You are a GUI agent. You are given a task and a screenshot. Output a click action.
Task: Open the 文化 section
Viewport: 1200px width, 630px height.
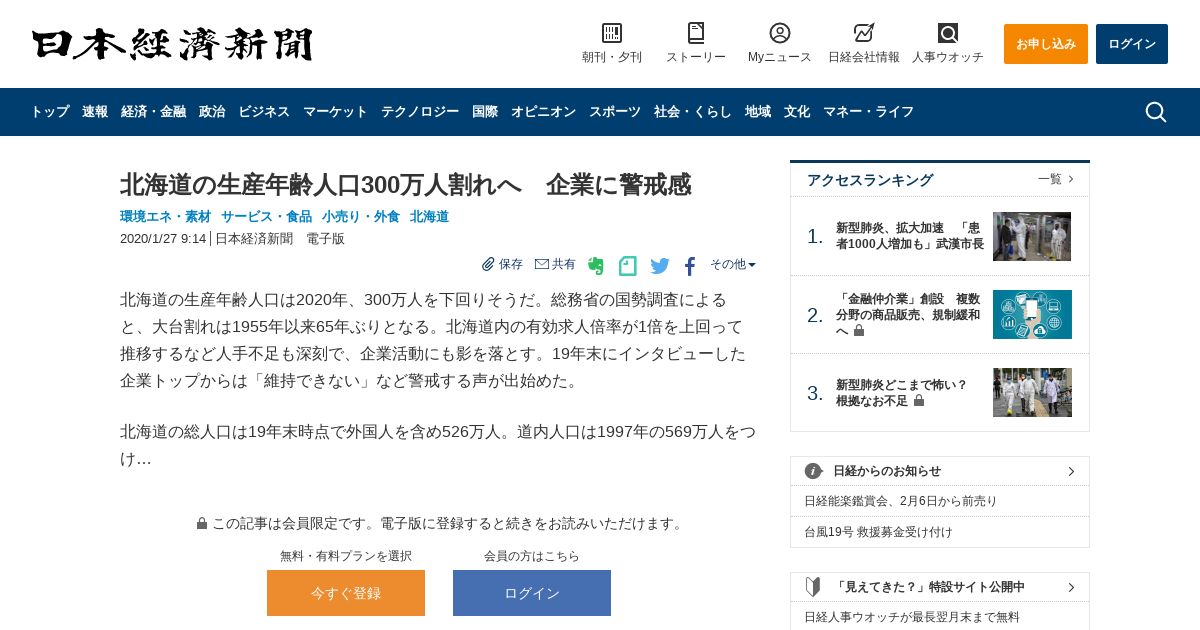point(797,112)
